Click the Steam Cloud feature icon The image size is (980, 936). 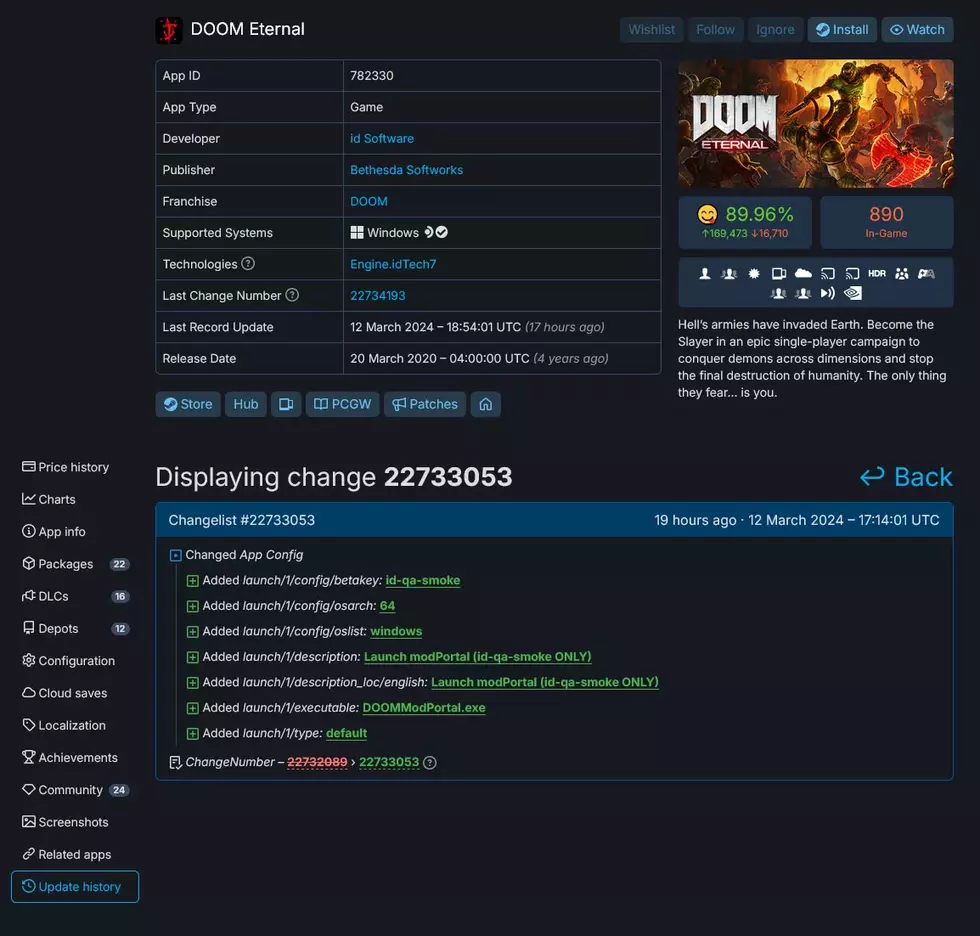803,274
